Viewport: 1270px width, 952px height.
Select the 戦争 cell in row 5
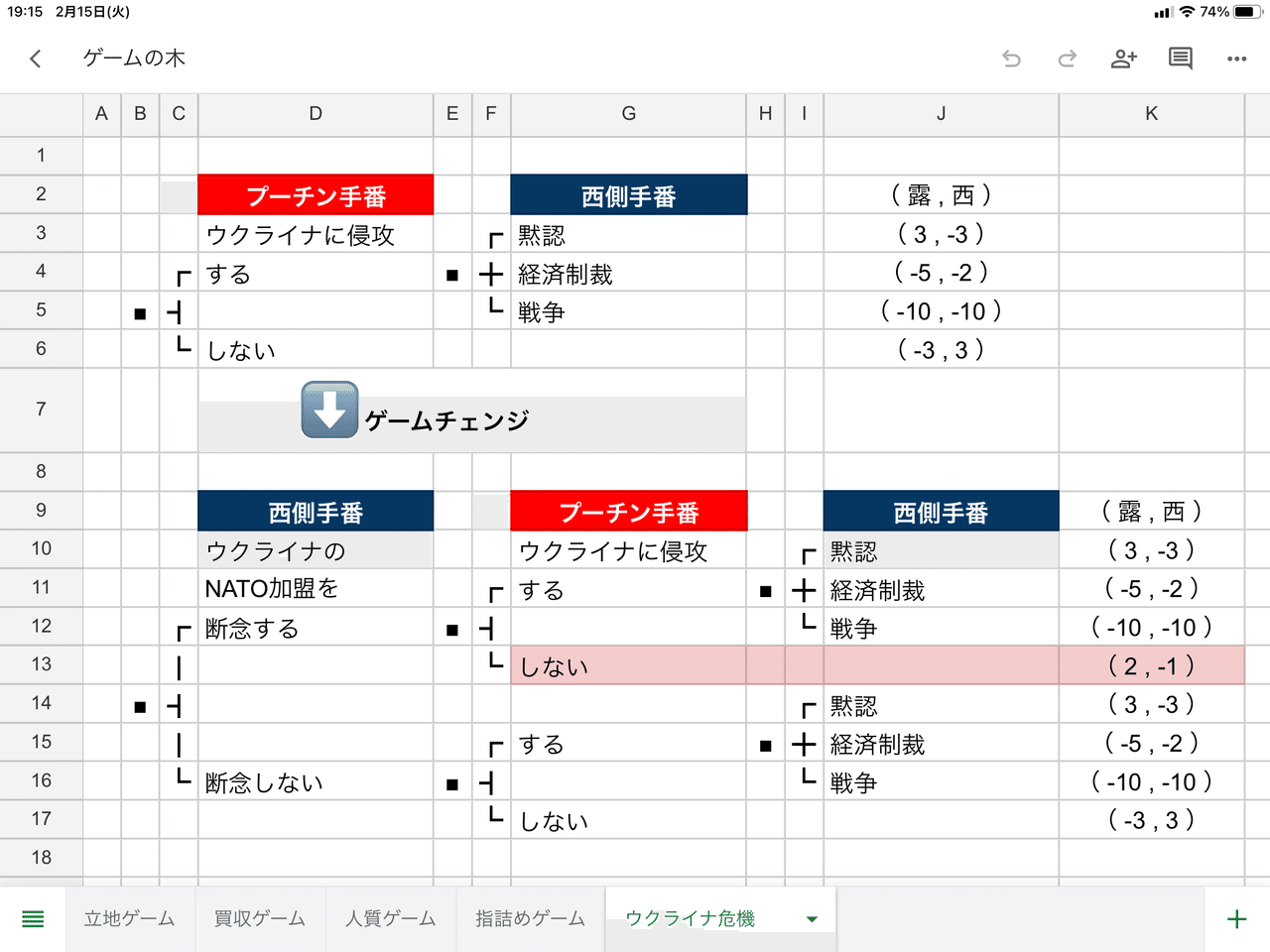tap(629, 311)
